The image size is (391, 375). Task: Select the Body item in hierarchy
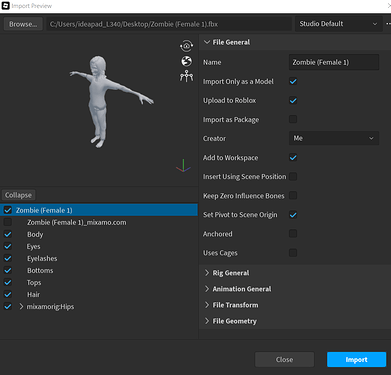(35, 234)
